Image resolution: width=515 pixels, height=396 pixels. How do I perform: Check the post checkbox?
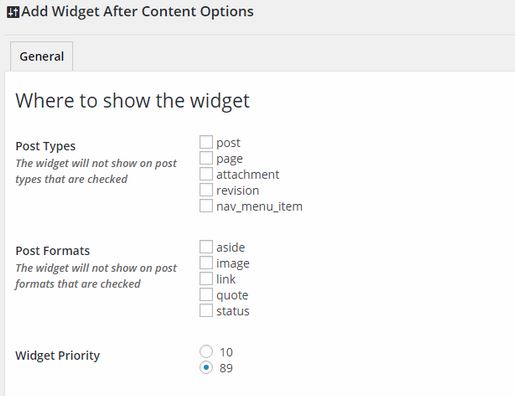point(206,142)
